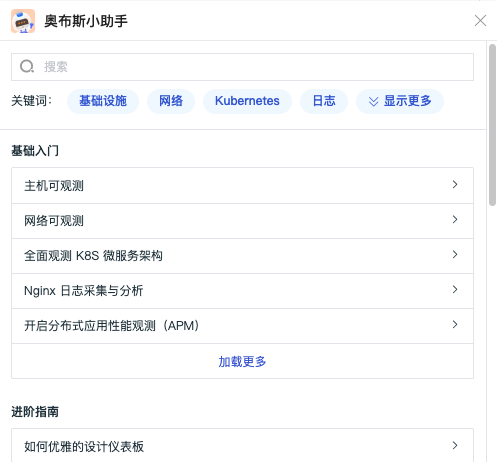Open the 网络可观测 article
497x462 pixels.
click(x=242, y=221)
